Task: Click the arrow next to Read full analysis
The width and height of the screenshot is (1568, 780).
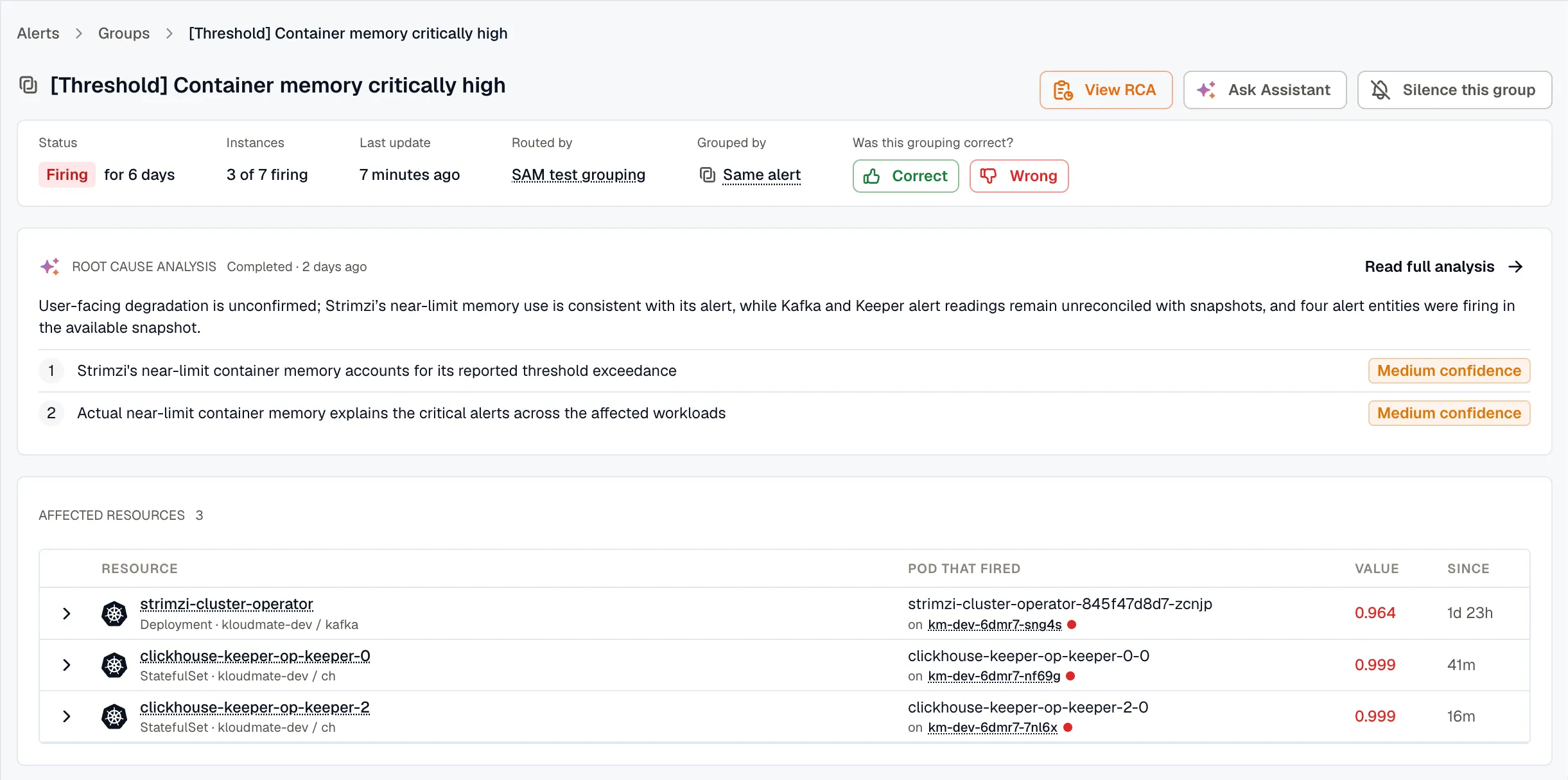Action: (1515, 267)
